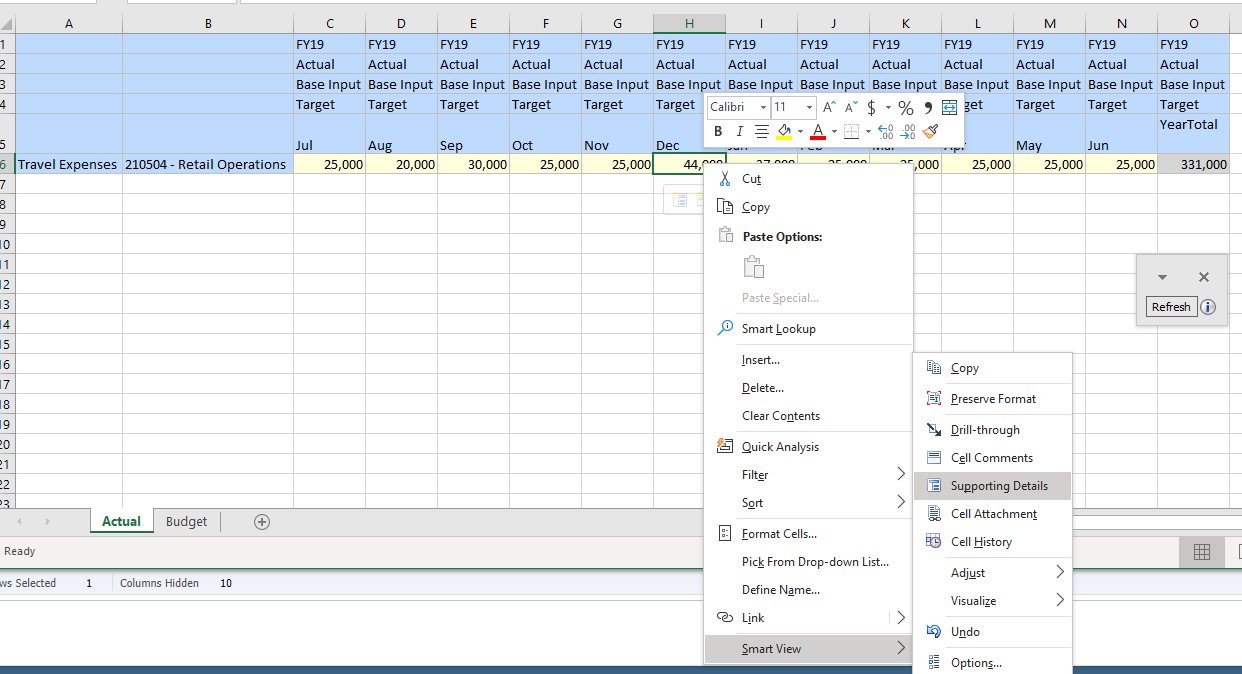The width and height of the screenshot is (1242, 674).
Task: Open Smart Lookup
Action: 808,328
